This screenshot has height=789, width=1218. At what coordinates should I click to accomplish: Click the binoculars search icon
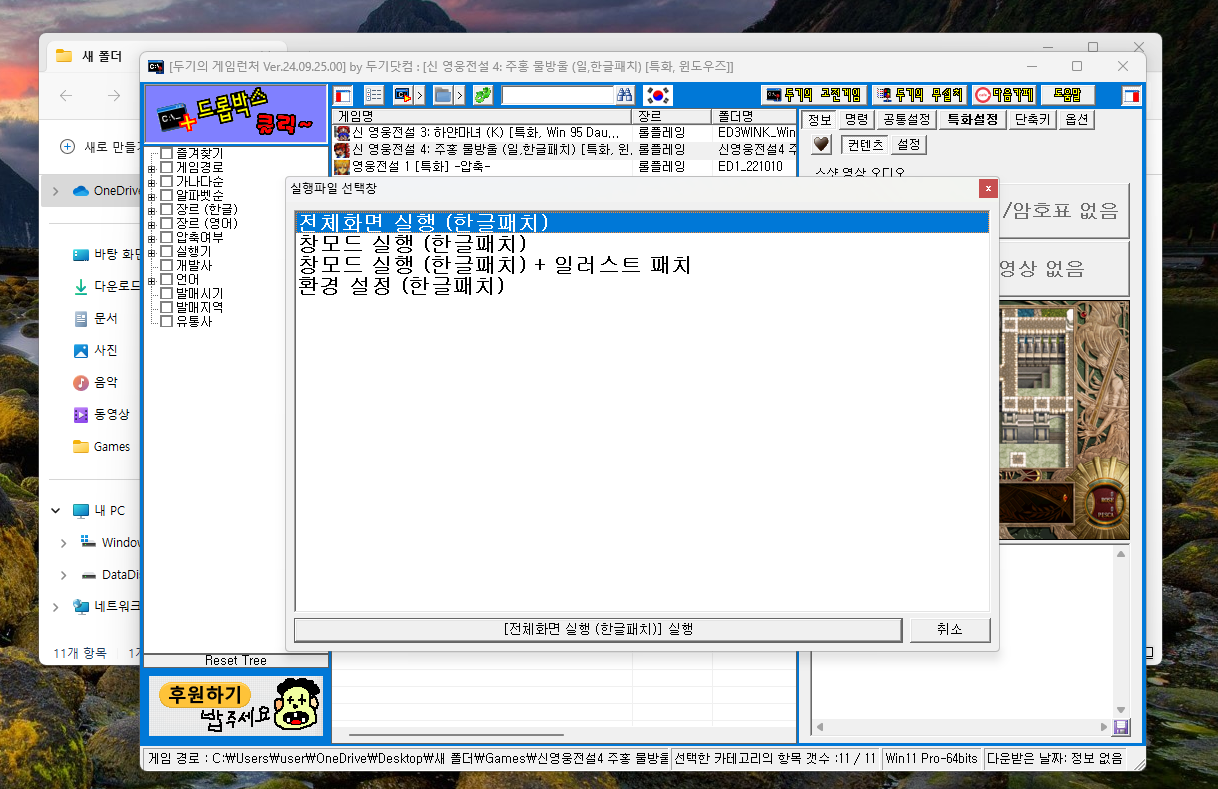(x=625, y=95)
